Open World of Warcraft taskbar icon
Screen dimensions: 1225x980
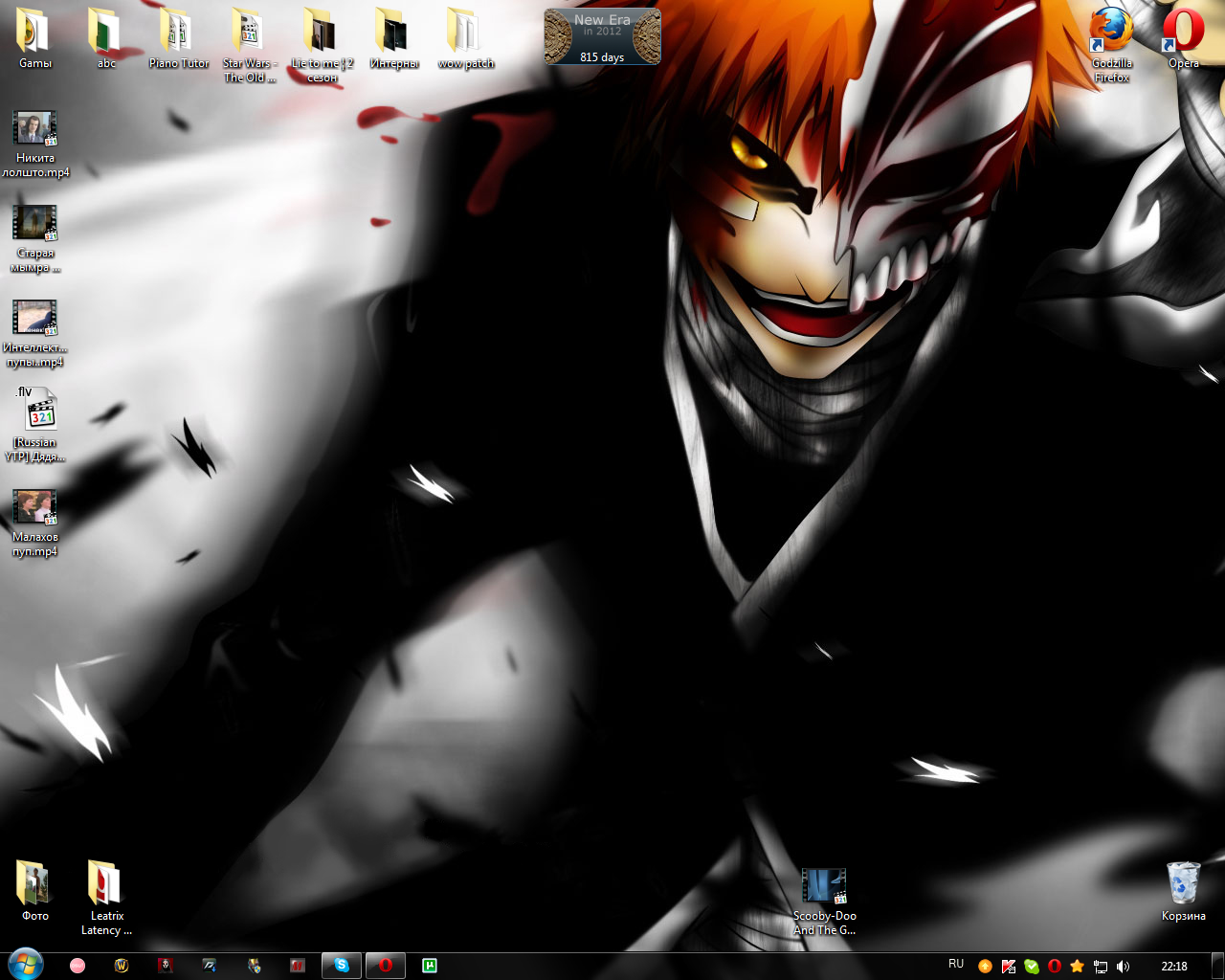coord(122,966)
